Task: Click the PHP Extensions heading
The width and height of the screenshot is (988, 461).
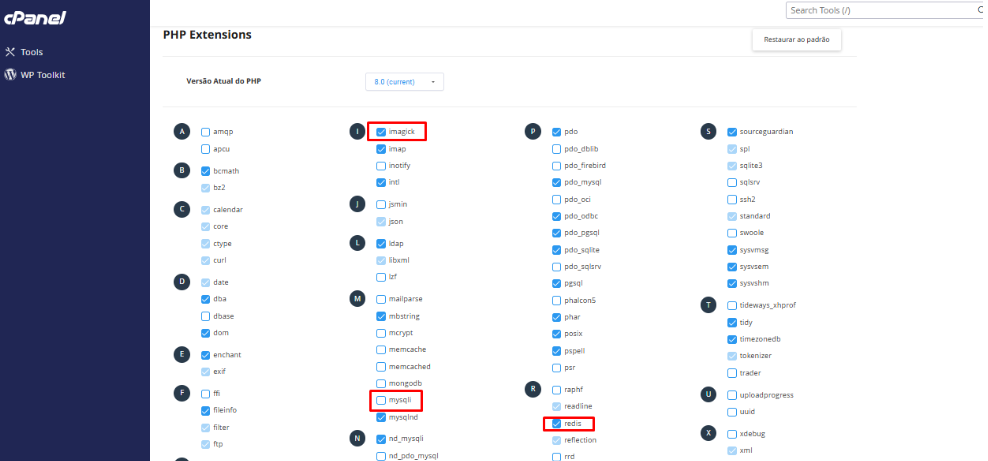Action: pyautogui.click(x=207, y=35)
